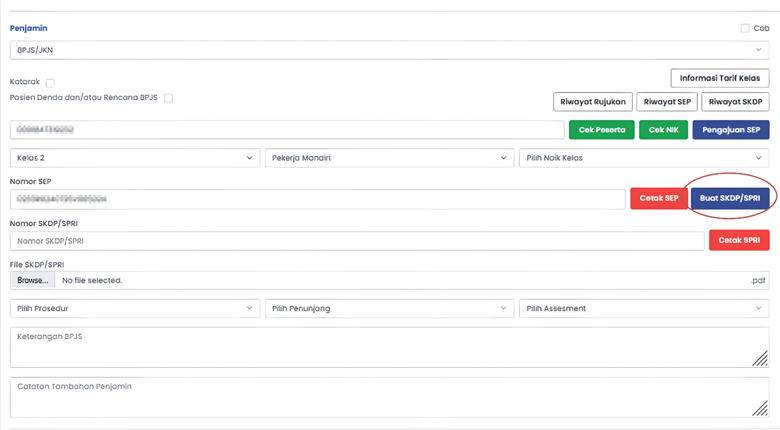Expand the Pilih Assesment dropdown
This screenshot has width=780, height=430.
coord(644,309)
